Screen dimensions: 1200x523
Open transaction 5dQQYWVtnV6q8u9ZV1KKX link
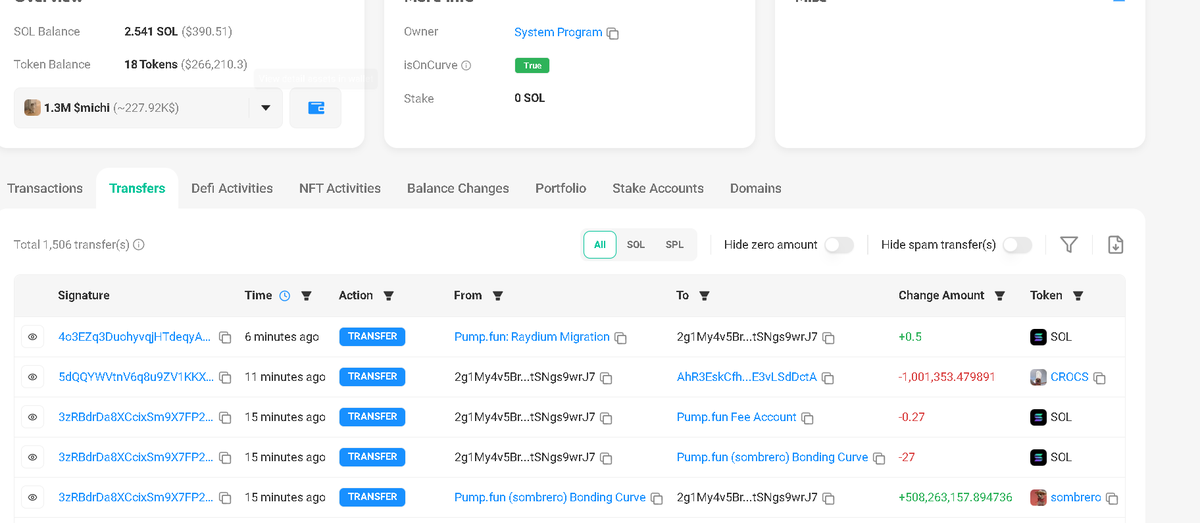pyautogui.click(x=135, y=377)
